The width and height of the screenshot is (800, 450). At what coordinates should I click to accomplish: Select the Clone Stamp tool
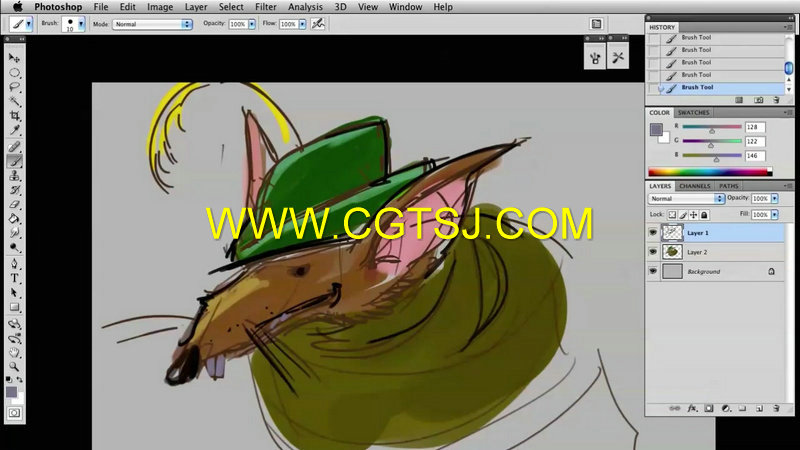pos(14,176)
